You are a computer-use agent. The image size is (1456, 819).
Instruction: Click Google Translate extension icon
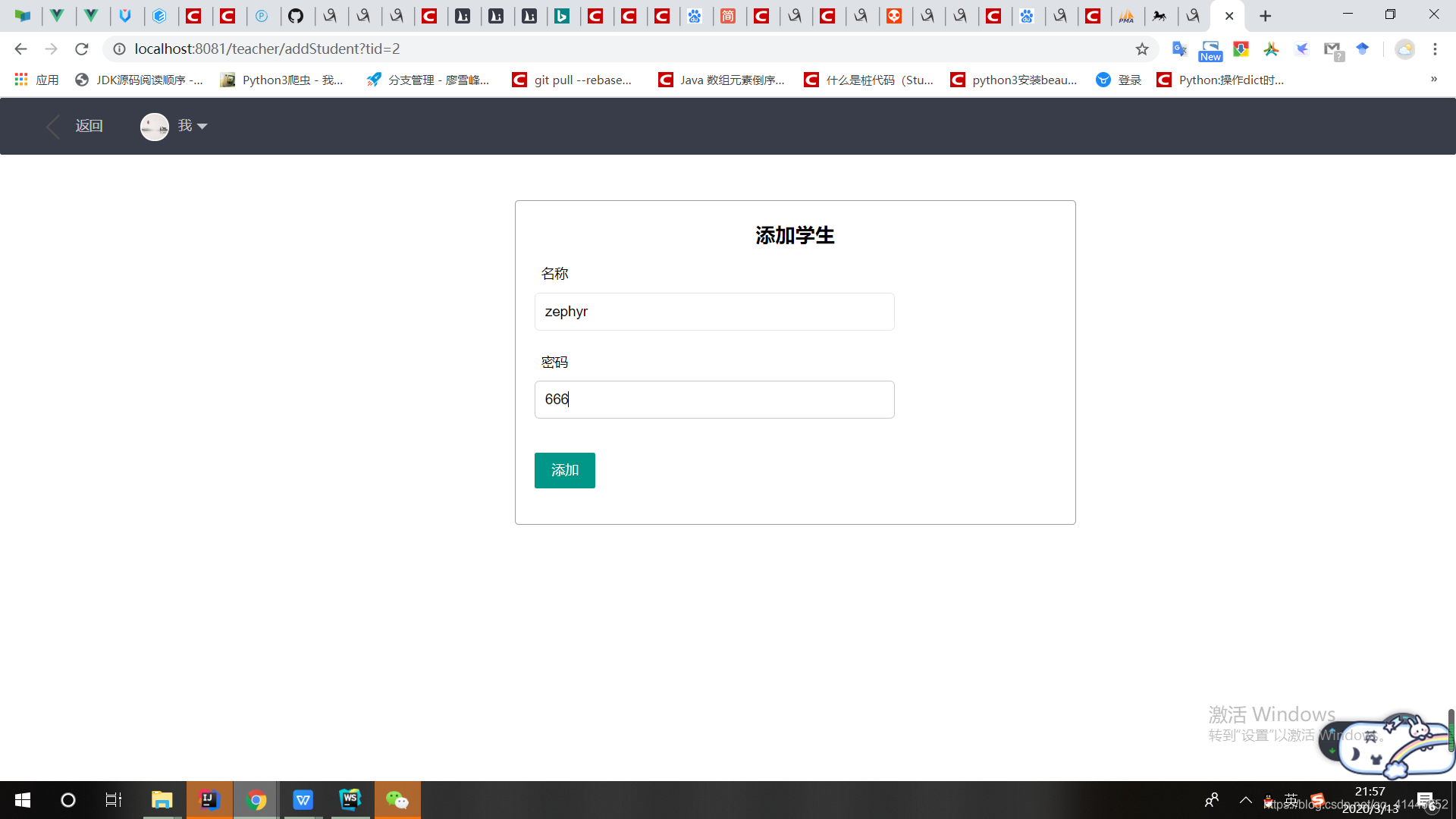[x=1179, y=49]
